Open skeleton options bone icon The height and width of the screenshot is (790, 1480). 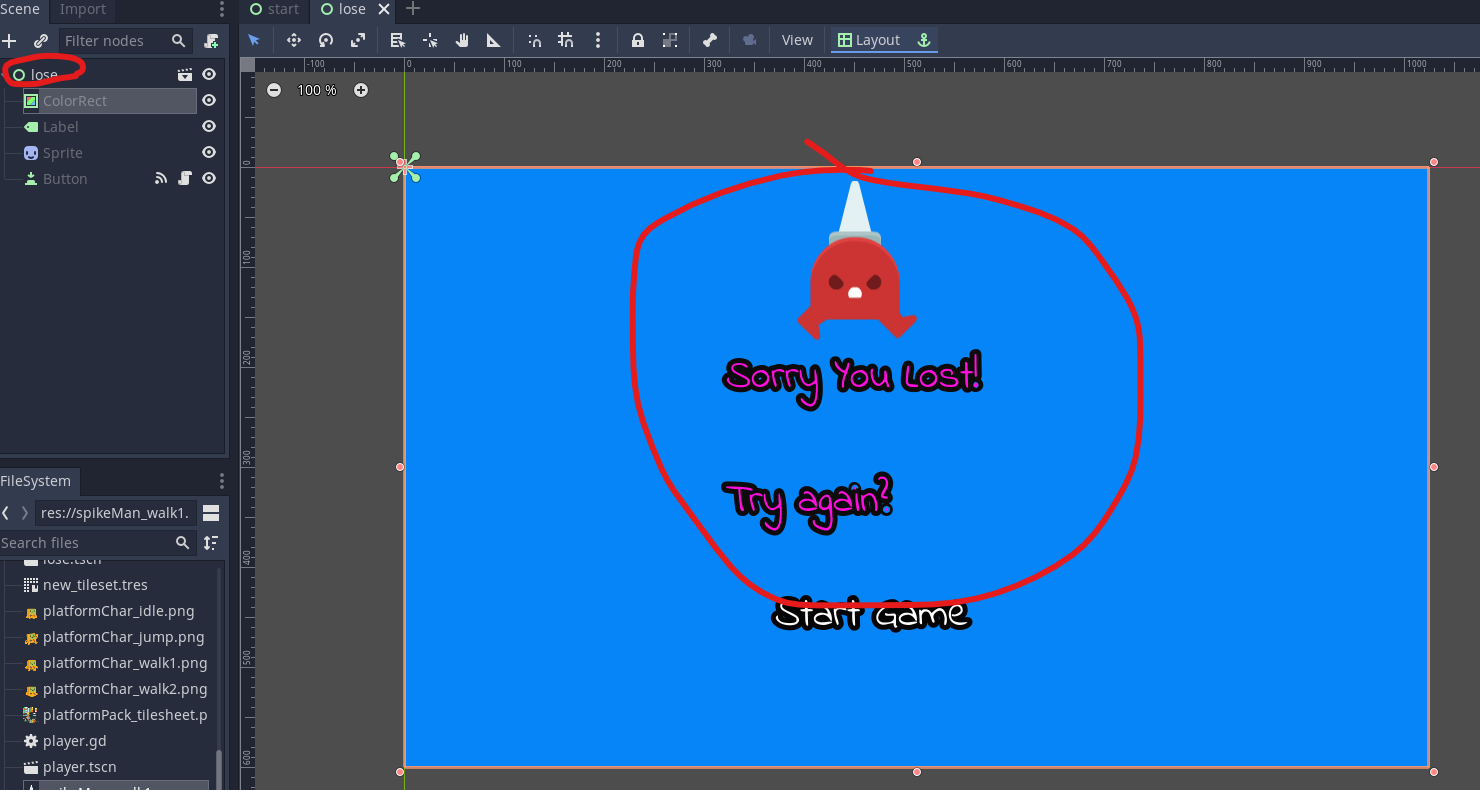[710, 40]
